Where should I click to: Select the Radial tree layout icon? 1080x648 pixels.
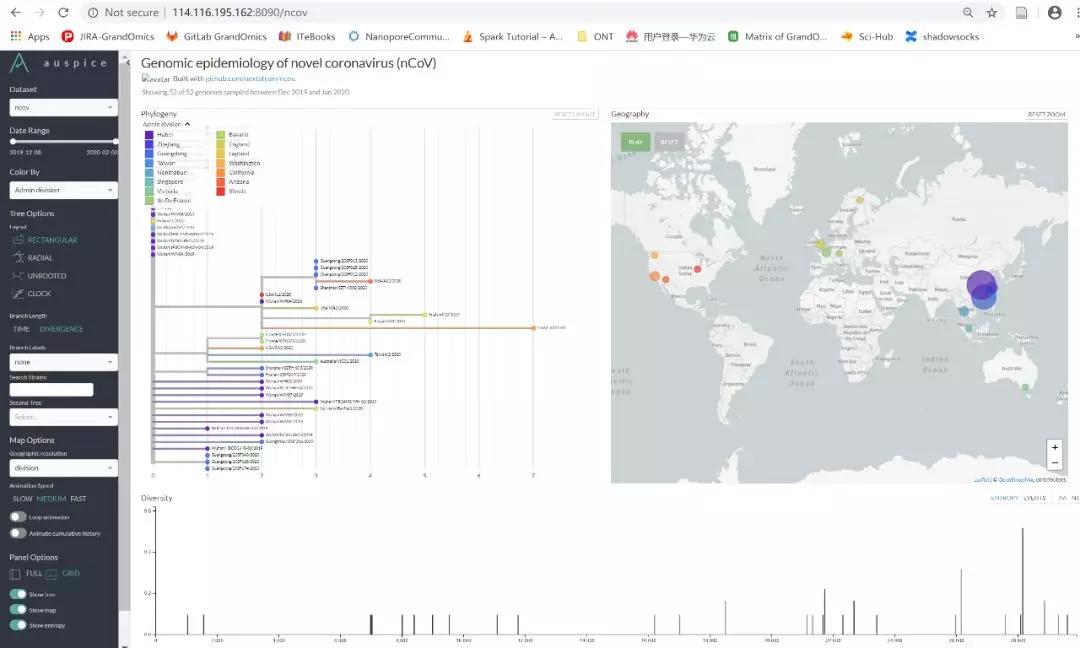point(18,258)
